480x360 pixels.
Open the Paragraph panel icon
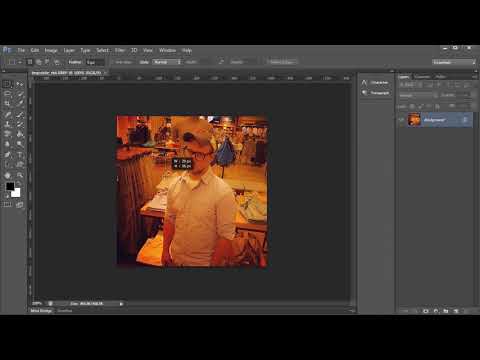(x=365, y=92)
